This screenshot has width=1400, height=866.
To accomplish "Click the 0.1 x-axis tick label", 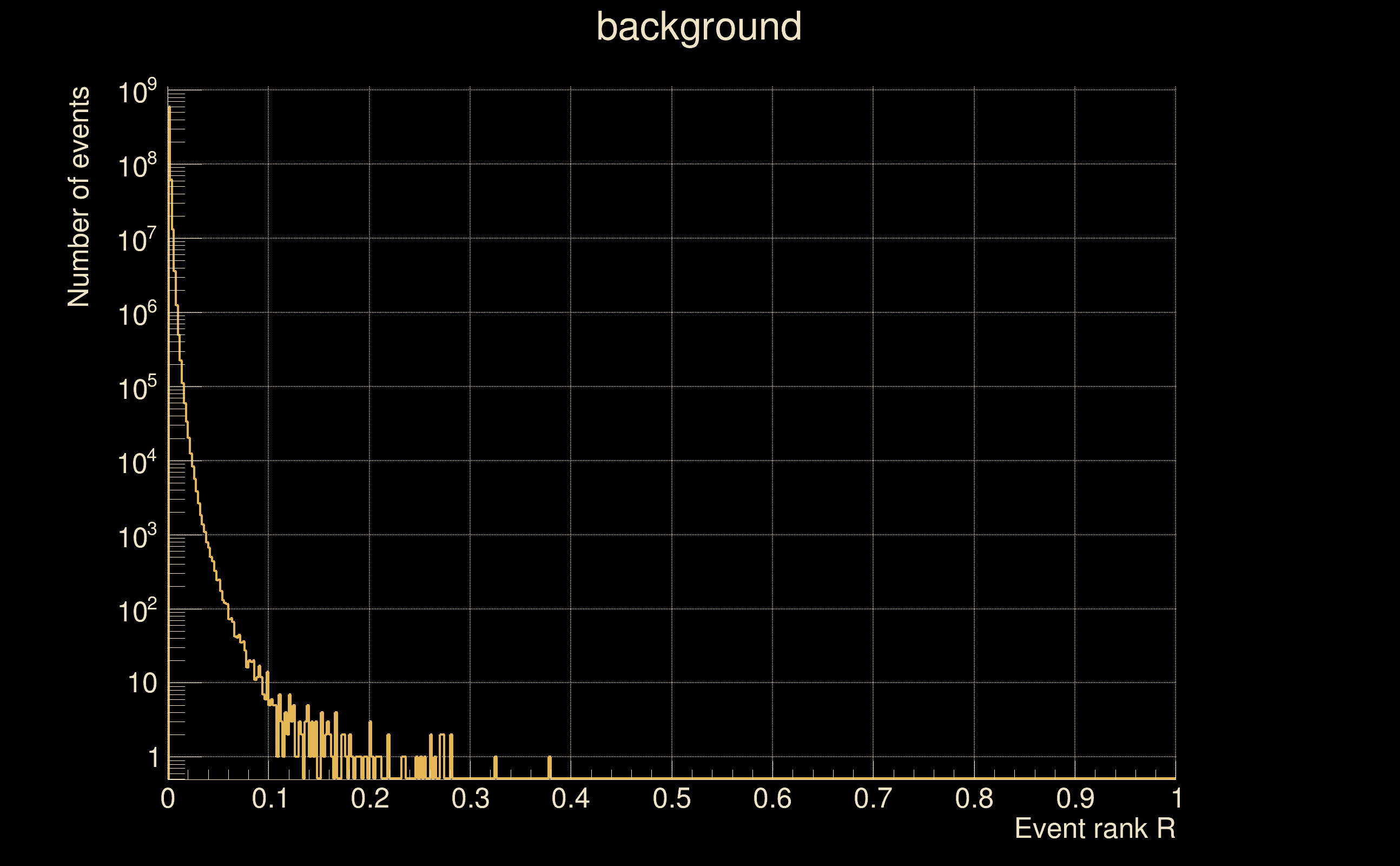I will pyautogui.click(x=269, y=798).
